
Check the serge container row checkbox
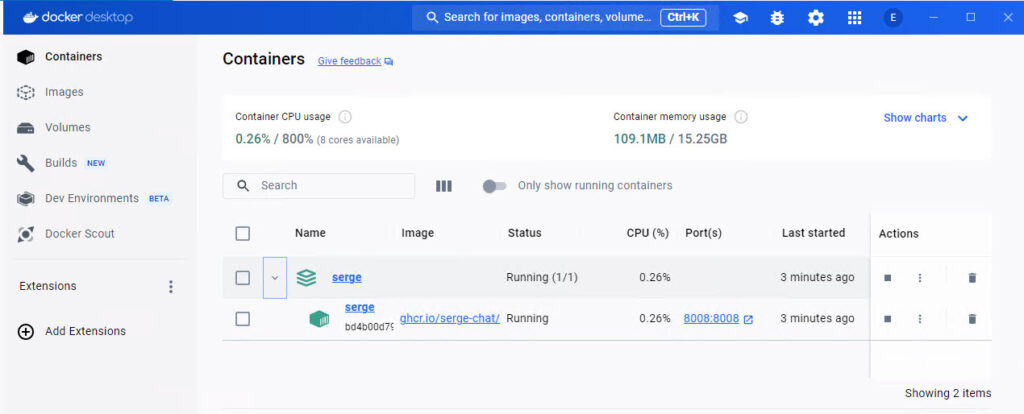click(x=242, y=319)
